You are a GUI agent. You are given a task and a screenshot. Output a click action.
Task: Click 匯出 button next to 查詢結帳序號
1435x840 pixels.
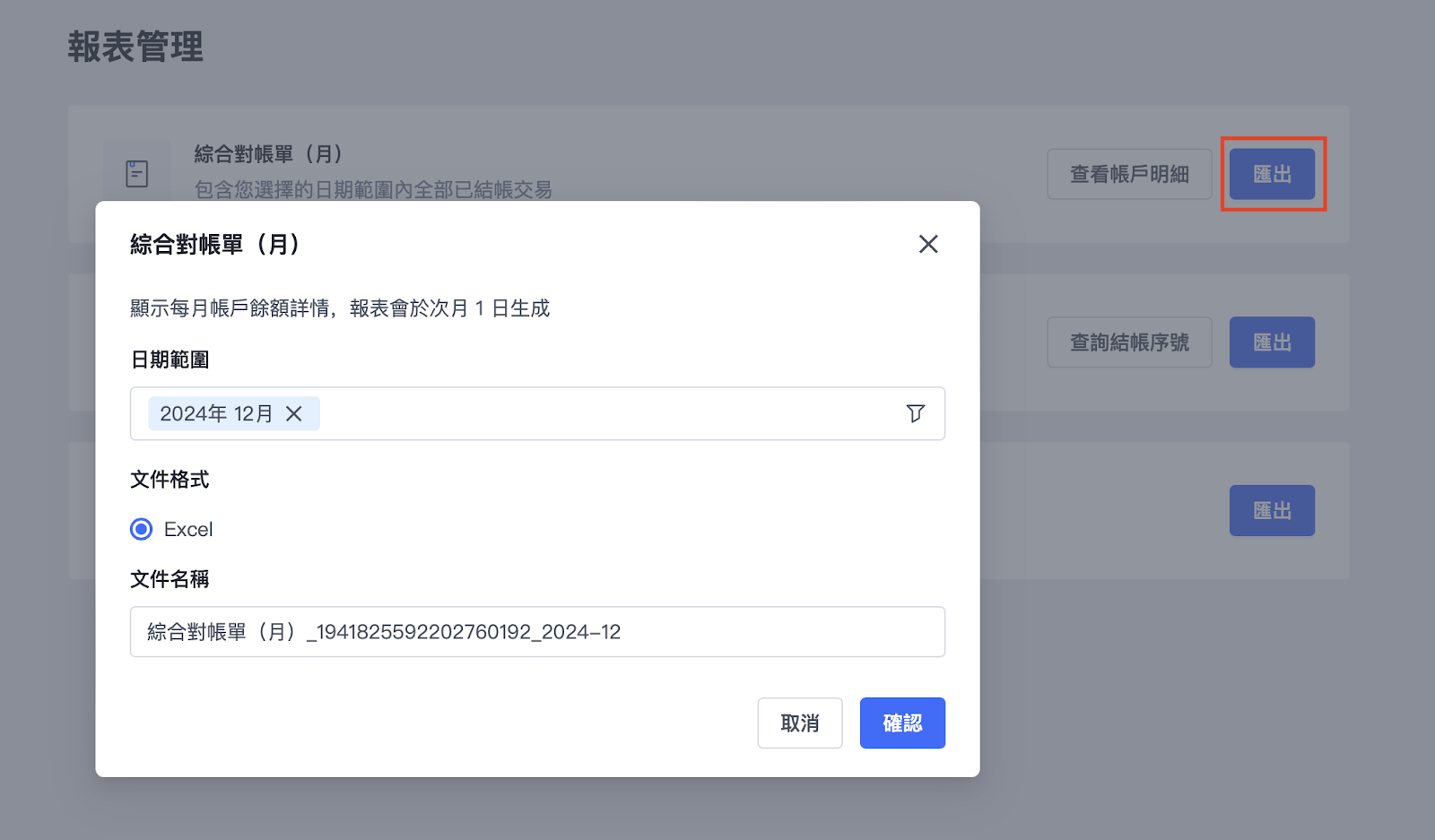pyautogui.click(x=1272, y=342)
